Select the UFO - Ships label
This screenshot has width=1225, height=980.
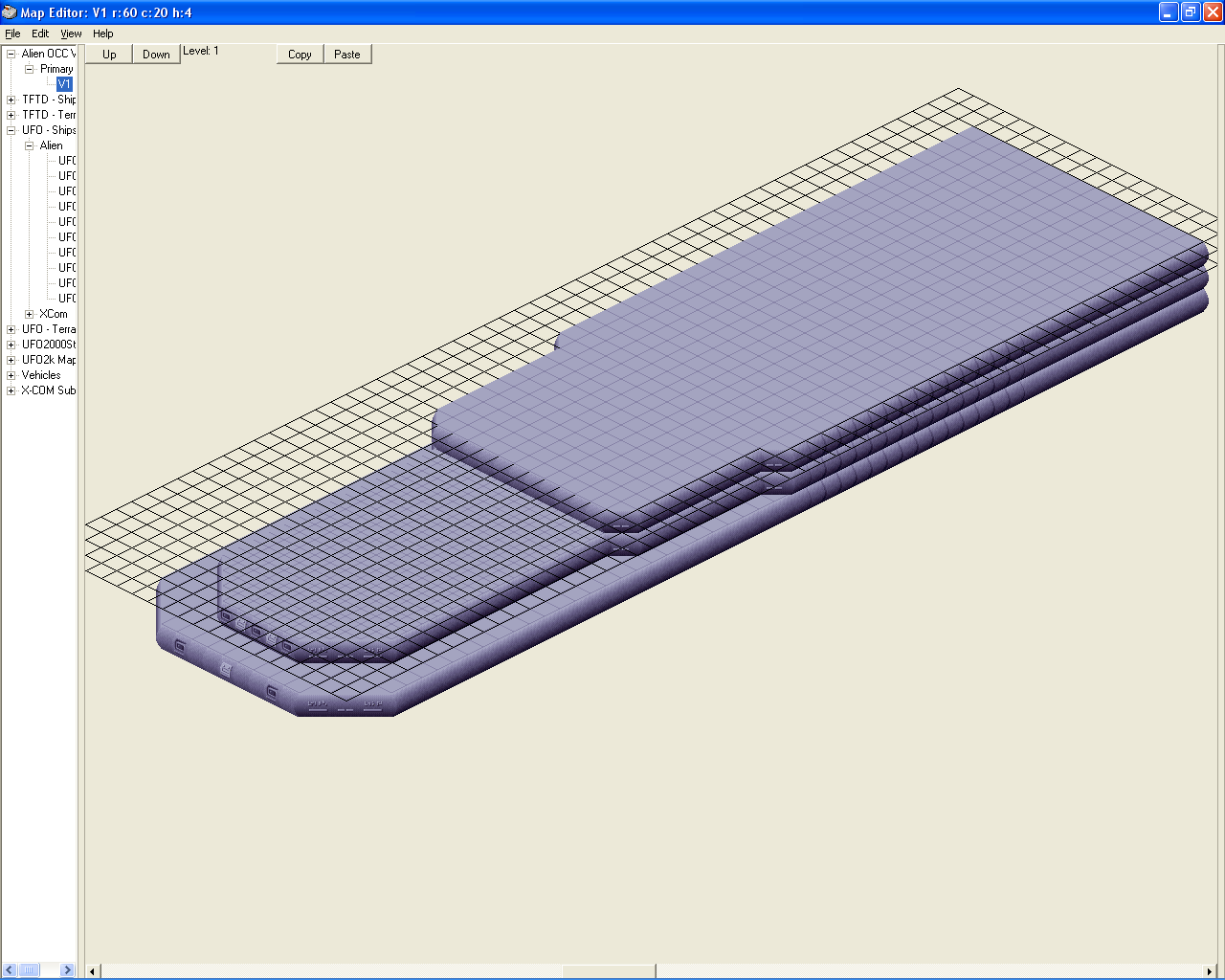(49, 130)
